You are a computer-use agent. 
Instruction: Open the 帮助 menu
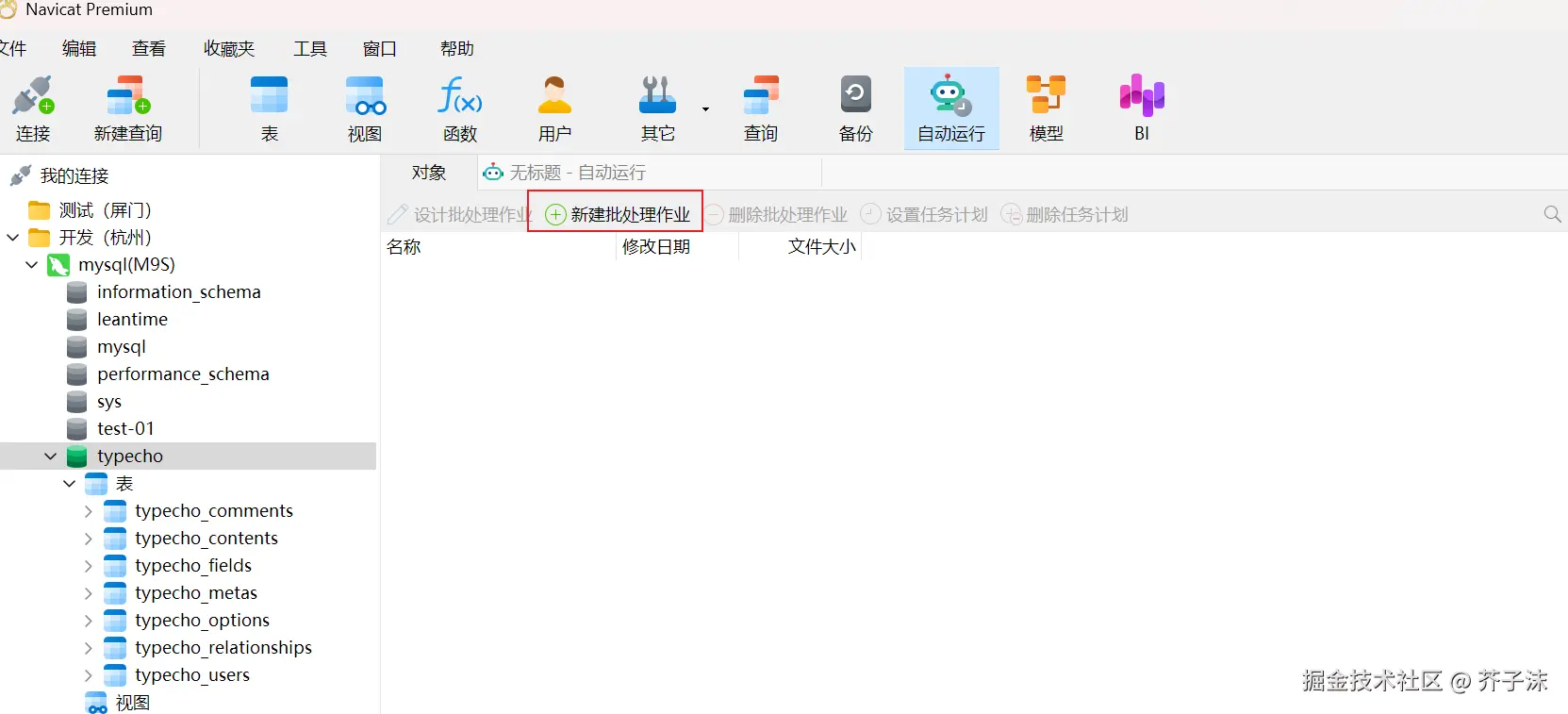(457, 48)
